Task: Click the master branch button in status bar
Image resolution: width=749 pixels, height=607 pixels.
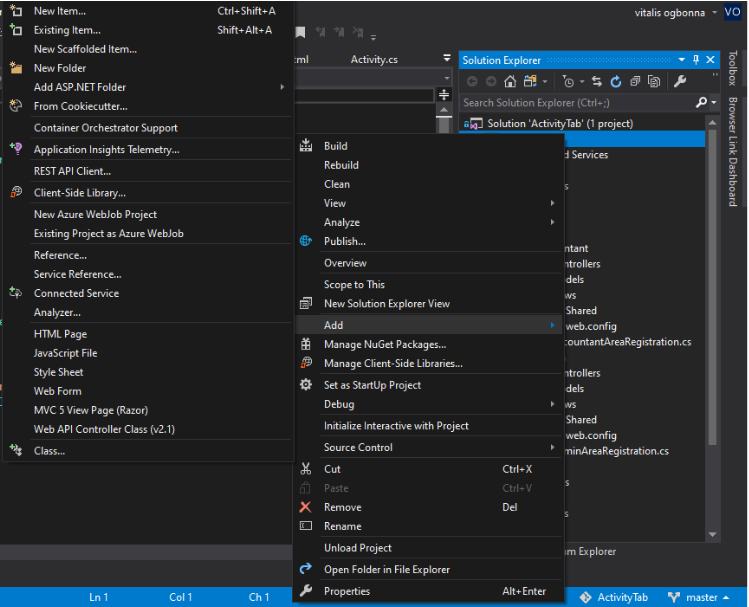Action: pos(700,597)
